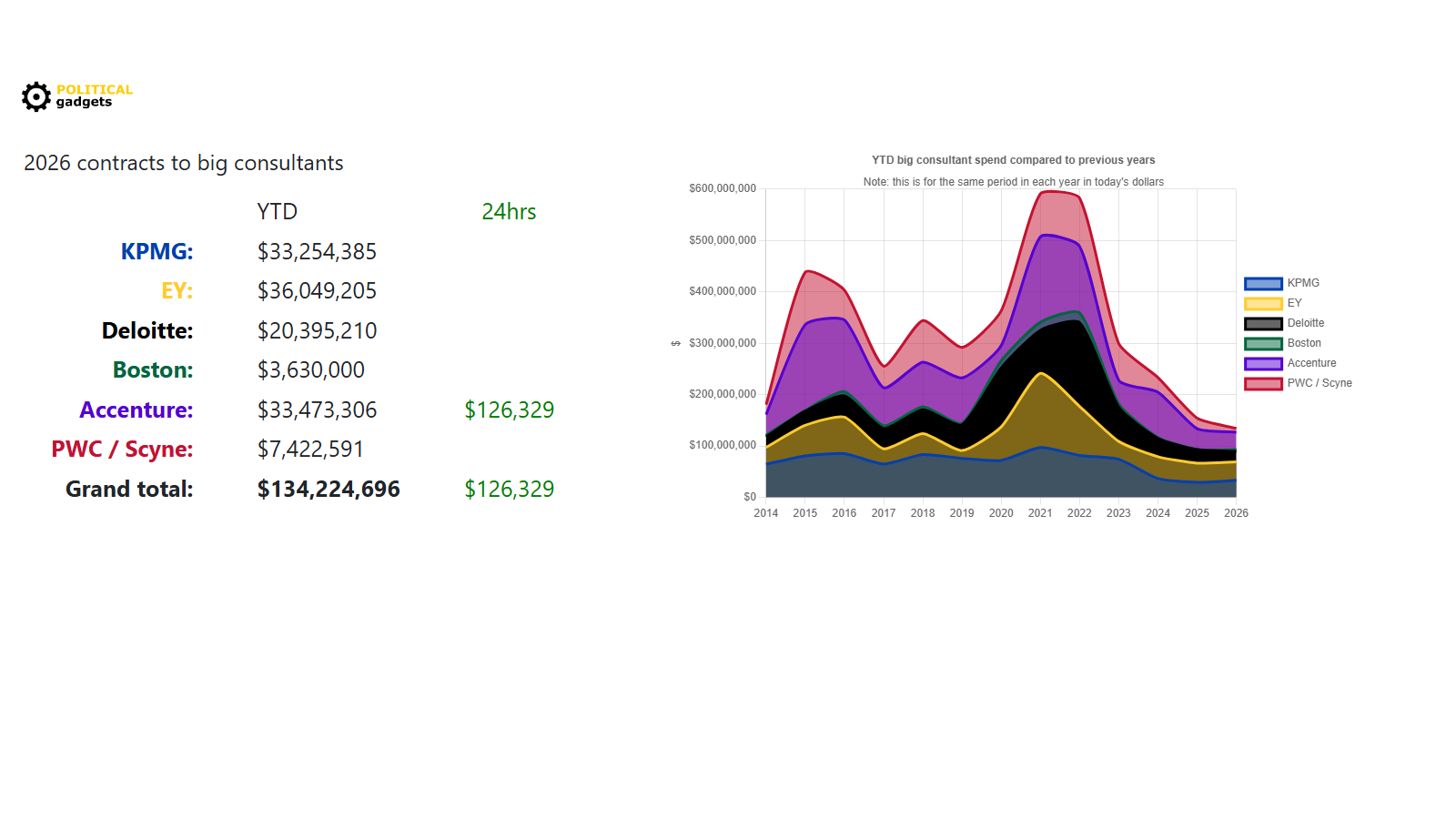Select Accenture YTD value $33,473,306
This screenshot has height=819, width=1456.
coord(317,409)
